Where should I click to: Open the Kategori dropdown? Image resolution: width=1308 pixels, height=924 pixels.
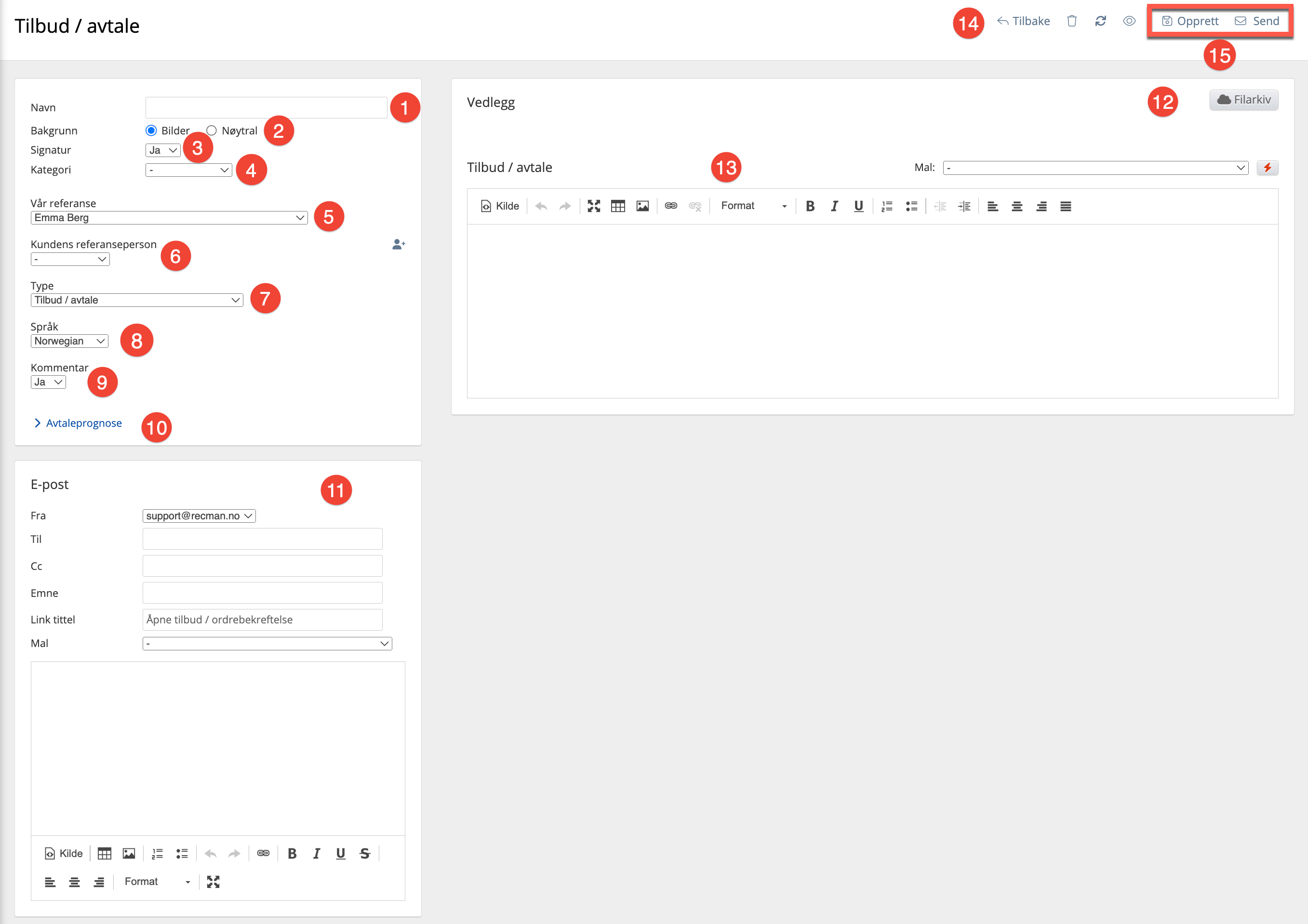click(x=188, y=170)
